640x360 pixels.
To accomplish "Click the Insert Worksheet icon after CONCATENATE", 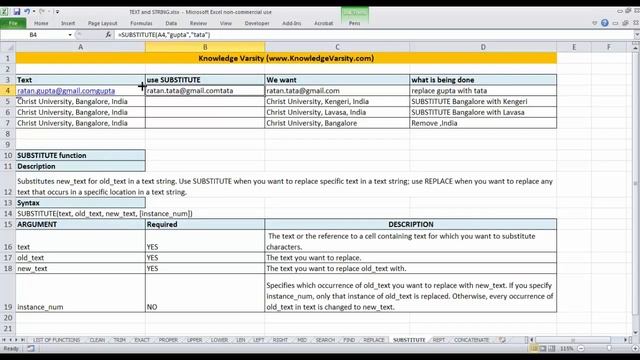I will [x=502, y=340].
